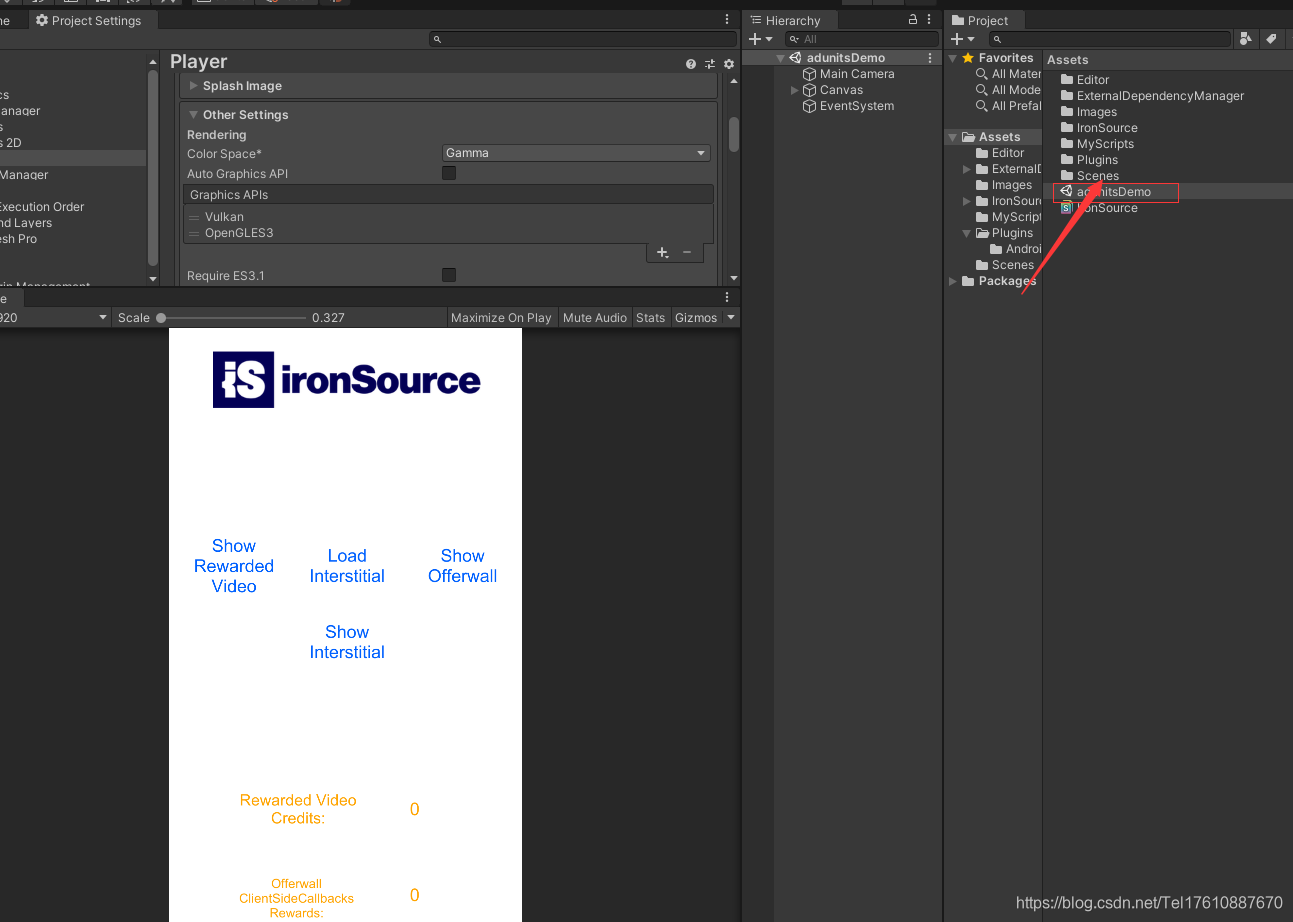The width and height of the screenshot is (1293, 922).
Task: Select the All Prefabs saved search
Action: [1009, 106]
